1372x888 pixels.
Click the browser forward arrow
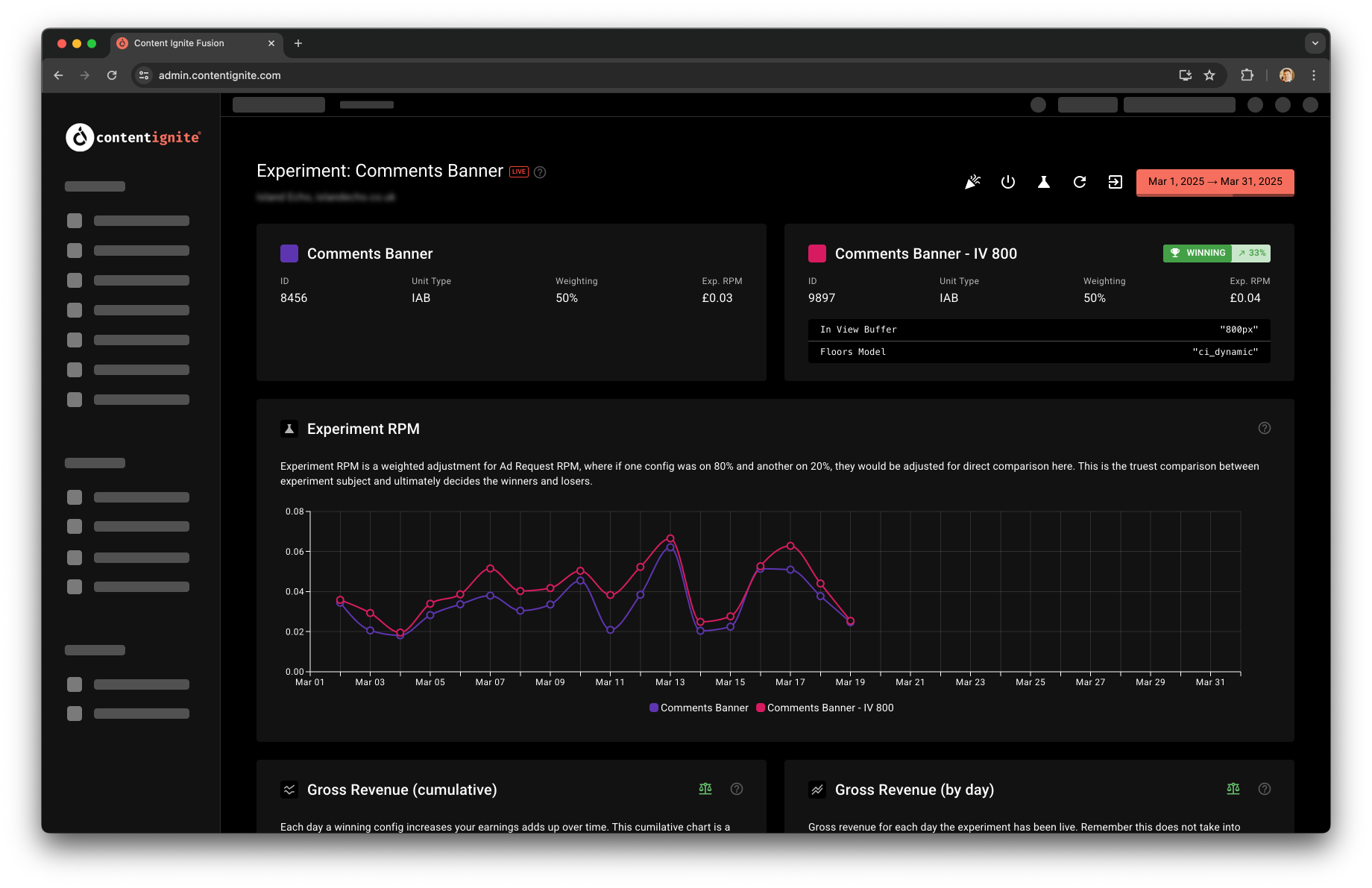(85, 75)
